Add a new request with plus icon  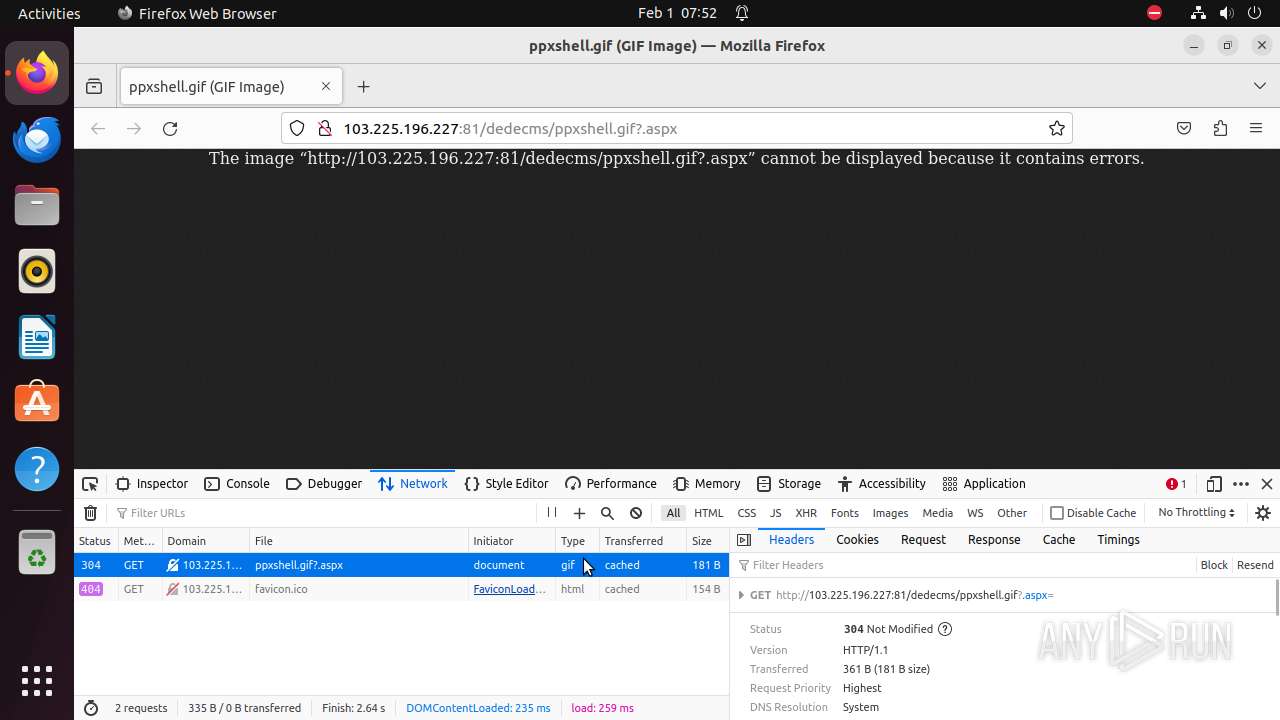click(x=579, y=513)
